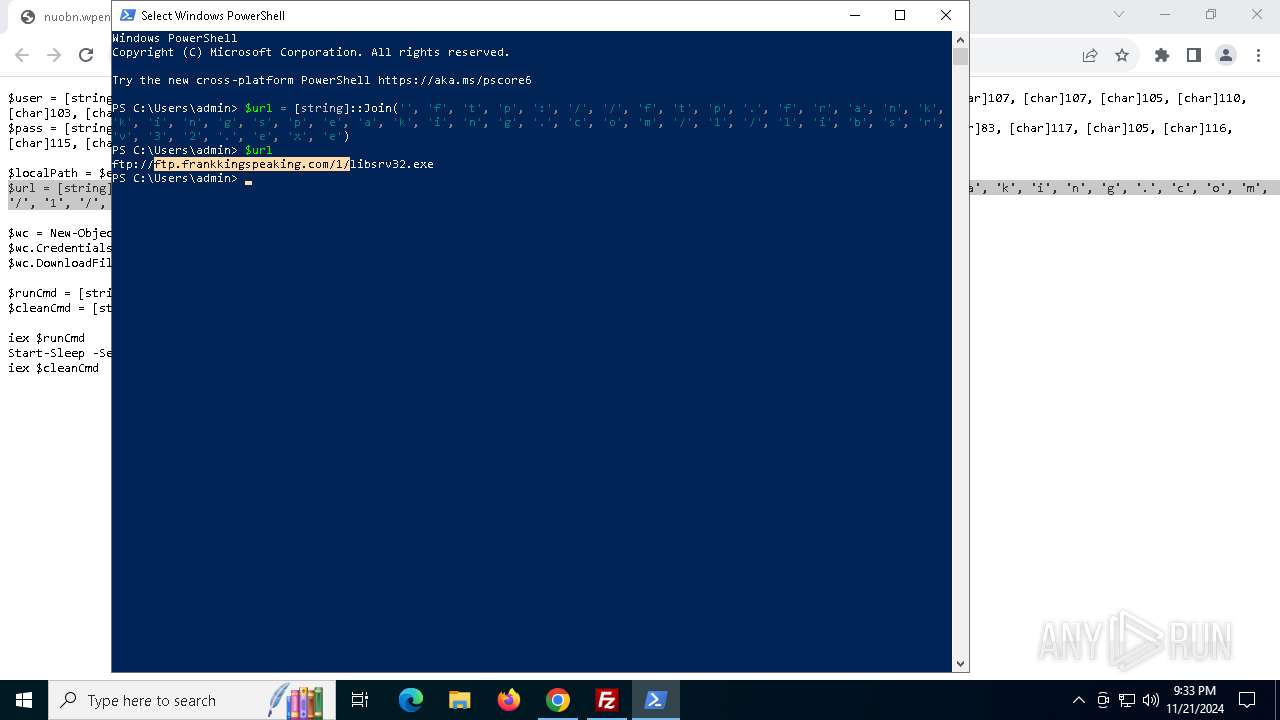This screenshot has height=720, width=1280.
Task: Expand Chrome tab search chevron
Action: 1119,14
